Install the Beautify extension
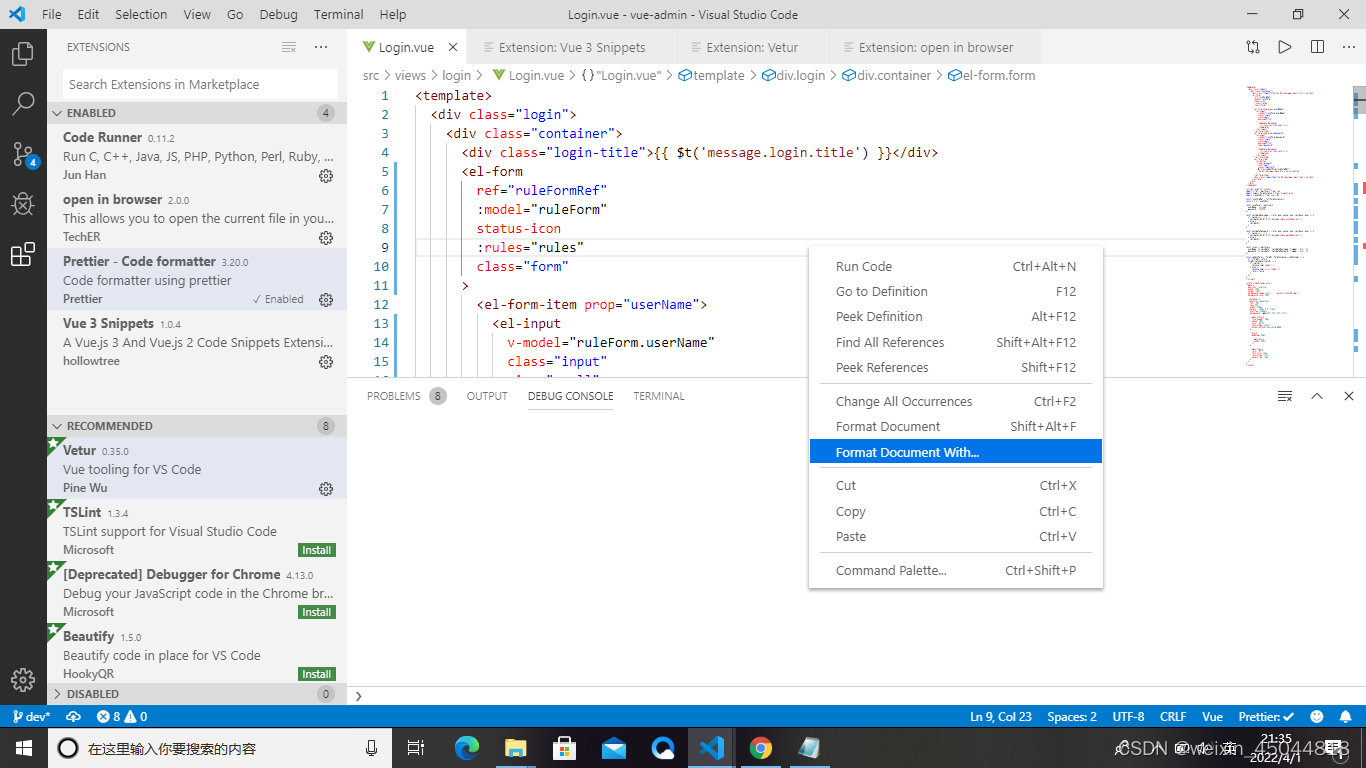This screenshot has height=768, width=1366. click(x=317, y=674)
